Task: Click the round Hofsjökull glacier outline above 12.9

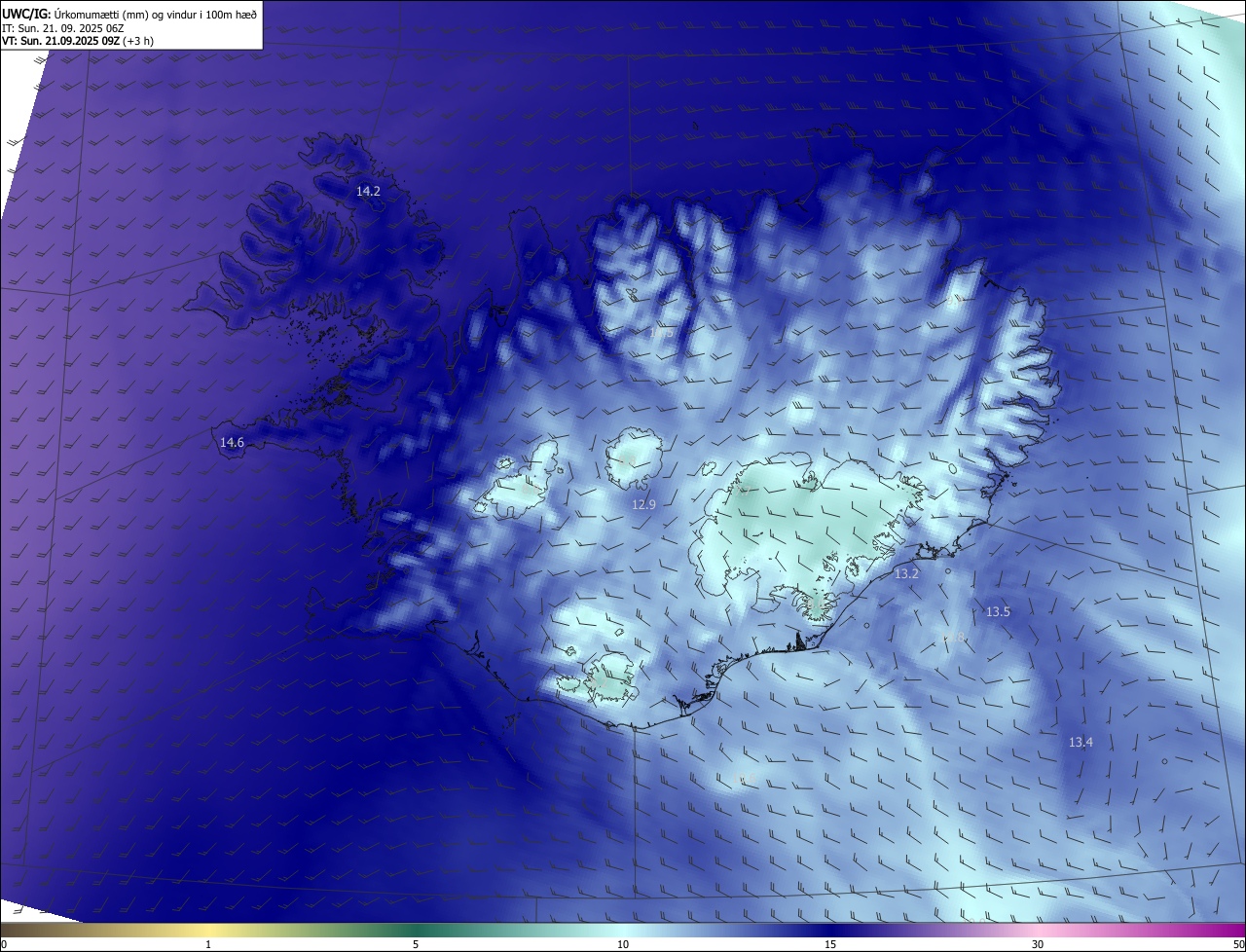Action: tap(635, 459)
